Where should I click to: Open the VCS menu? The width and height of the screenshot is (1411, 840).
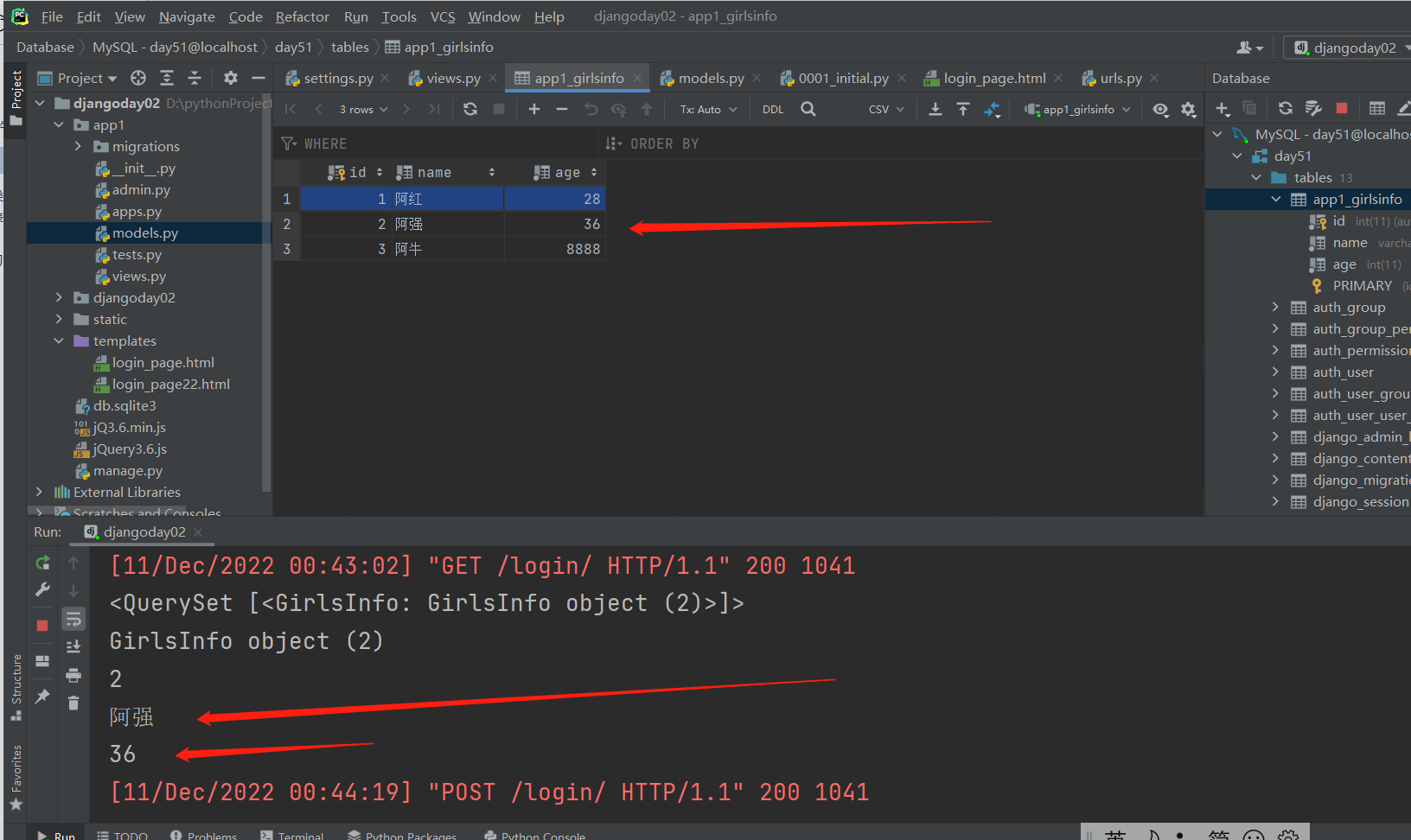443,17
